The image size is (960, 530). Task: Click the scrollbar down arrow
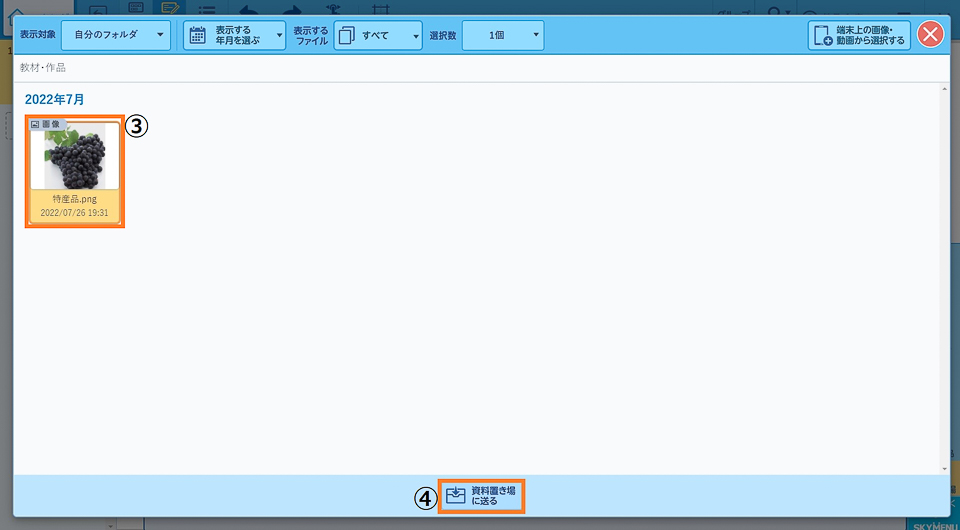point(943,467)
